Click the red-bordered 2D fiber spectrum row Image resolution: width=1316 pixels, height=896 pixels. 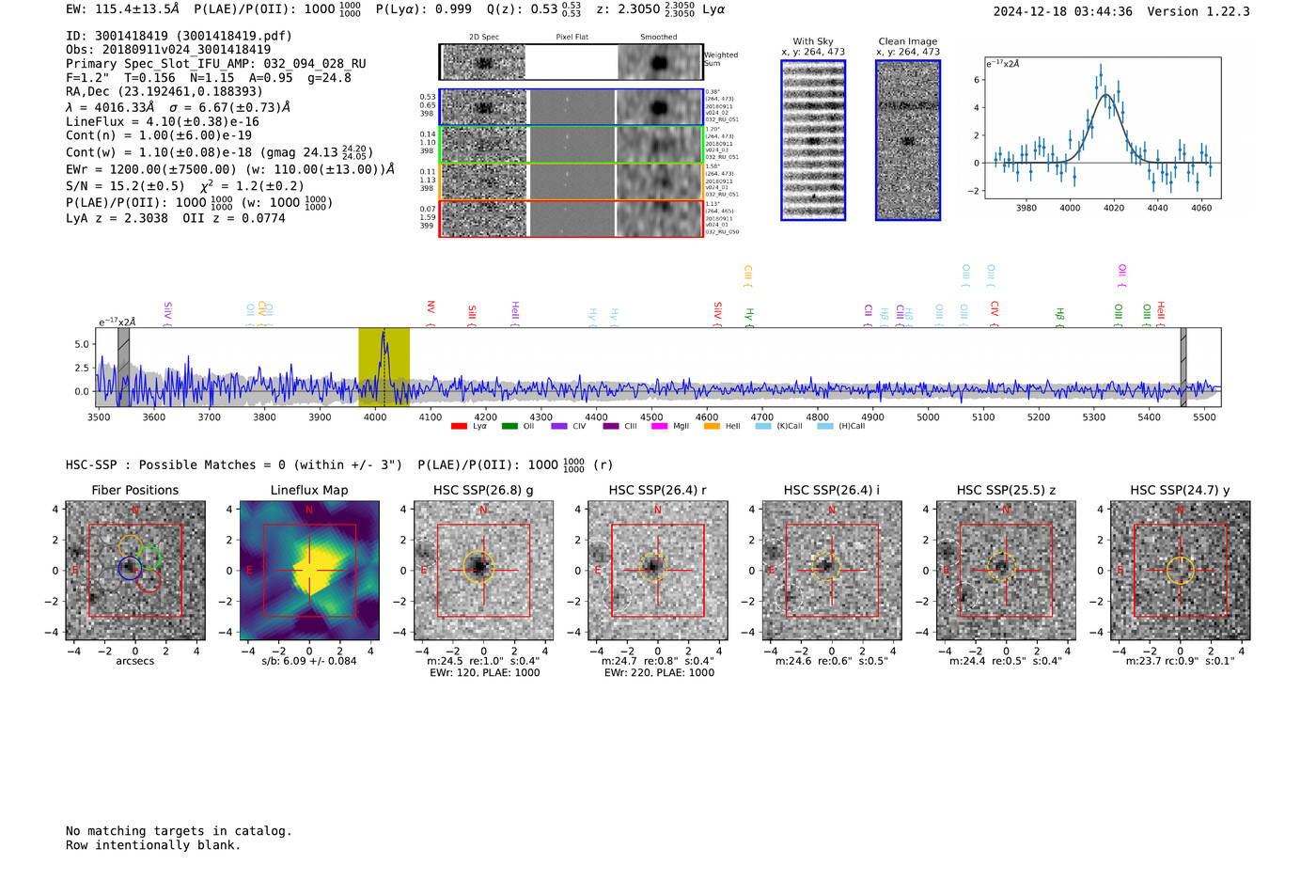(x=571, y=218)
